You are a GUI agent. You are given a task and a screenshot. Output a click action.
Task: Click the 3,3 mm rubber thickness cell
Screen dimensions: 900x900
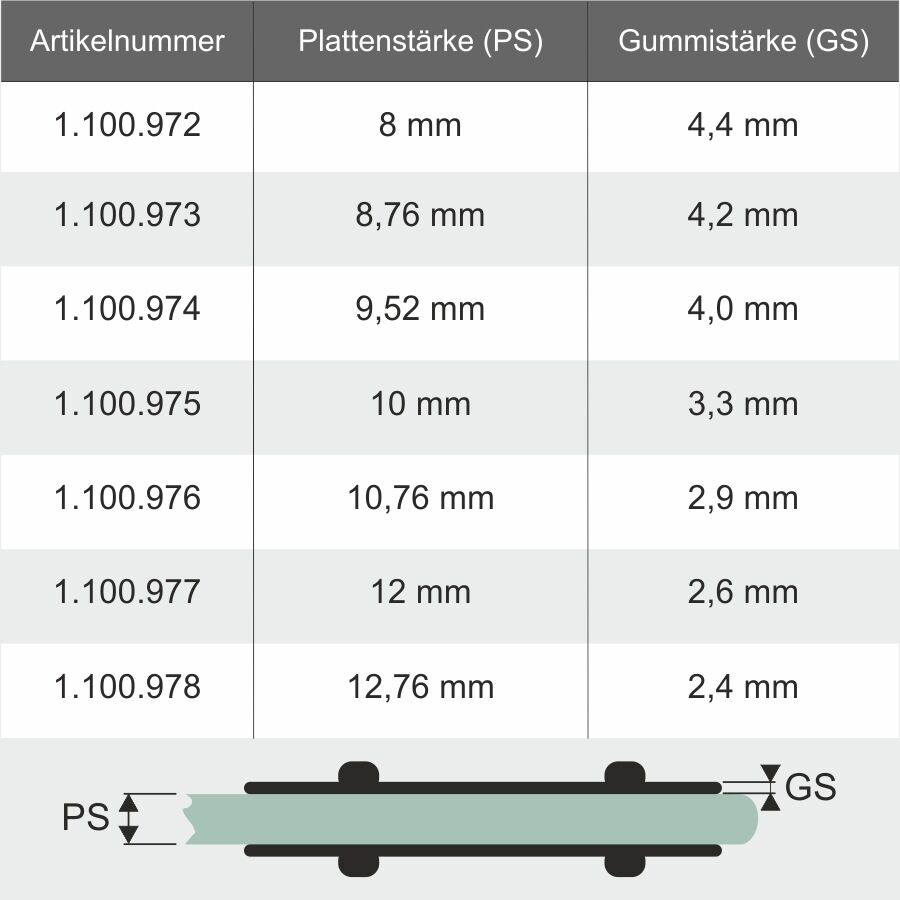click(x=744, y=408)
